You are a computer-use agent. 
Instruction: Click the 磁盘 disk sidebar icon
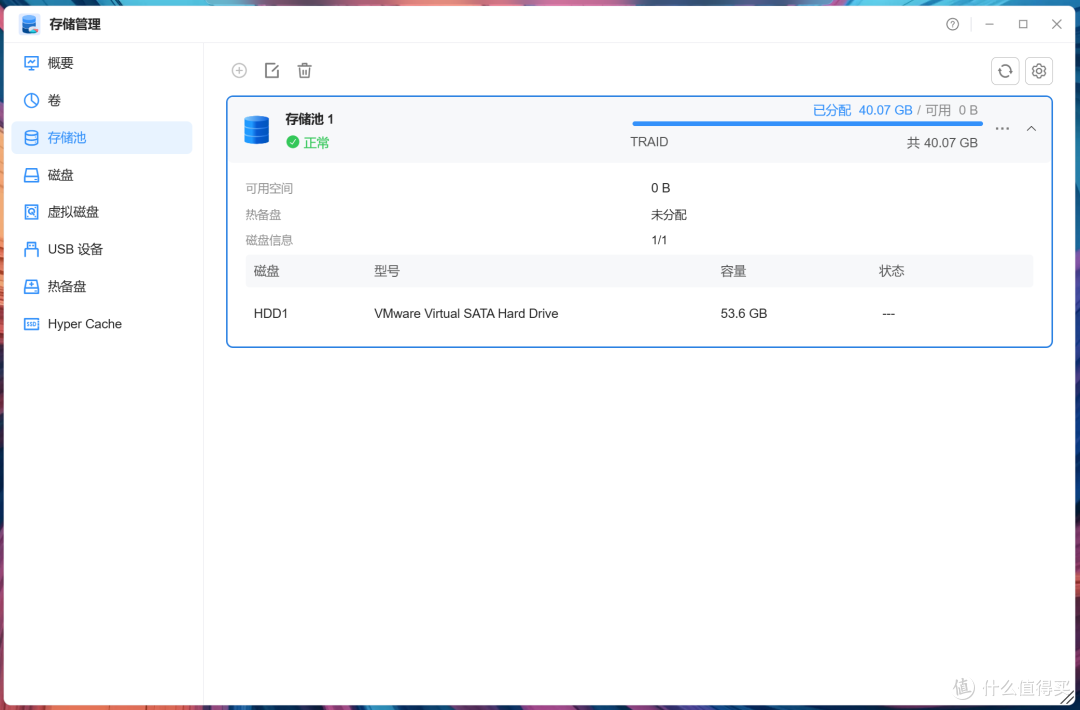[32, 175]
